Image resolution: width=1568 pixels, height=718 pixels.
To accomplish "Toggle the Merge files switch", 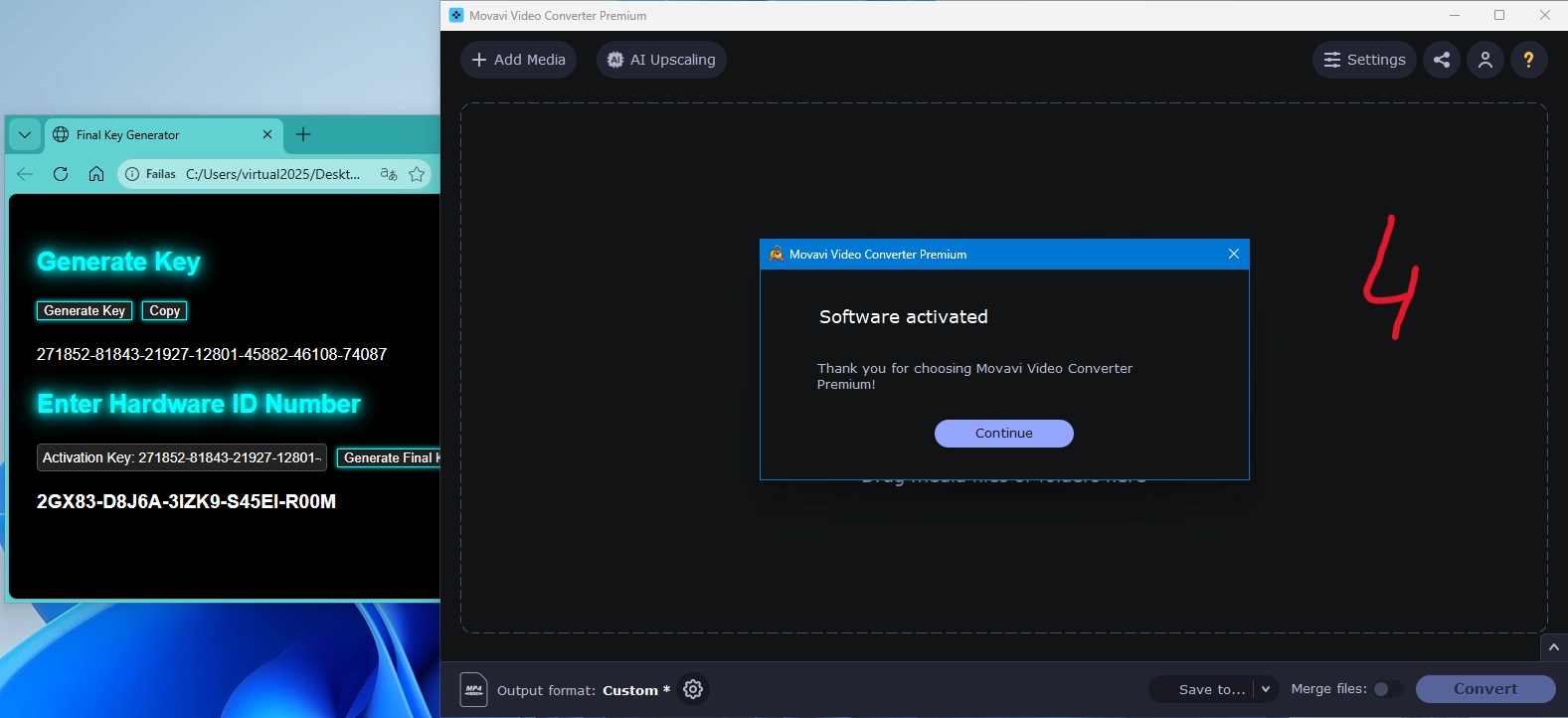I will tap(1387, 689).
